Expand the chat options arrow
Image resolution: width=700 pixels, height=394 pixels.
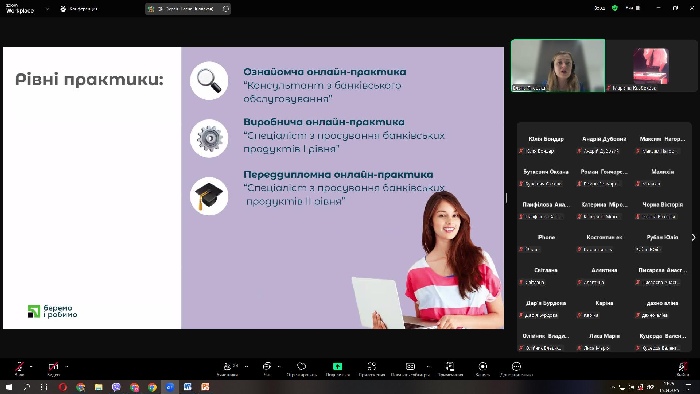tap(279, 367)
